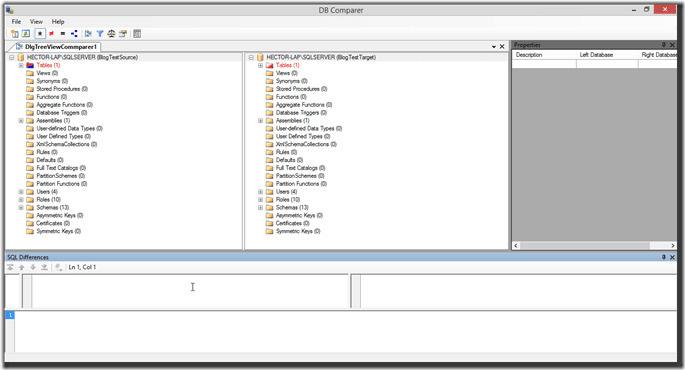The width and height of the screenshot is (685, 370).
Task: Open the blue funnel filter tool
Action: click(100, 34)
